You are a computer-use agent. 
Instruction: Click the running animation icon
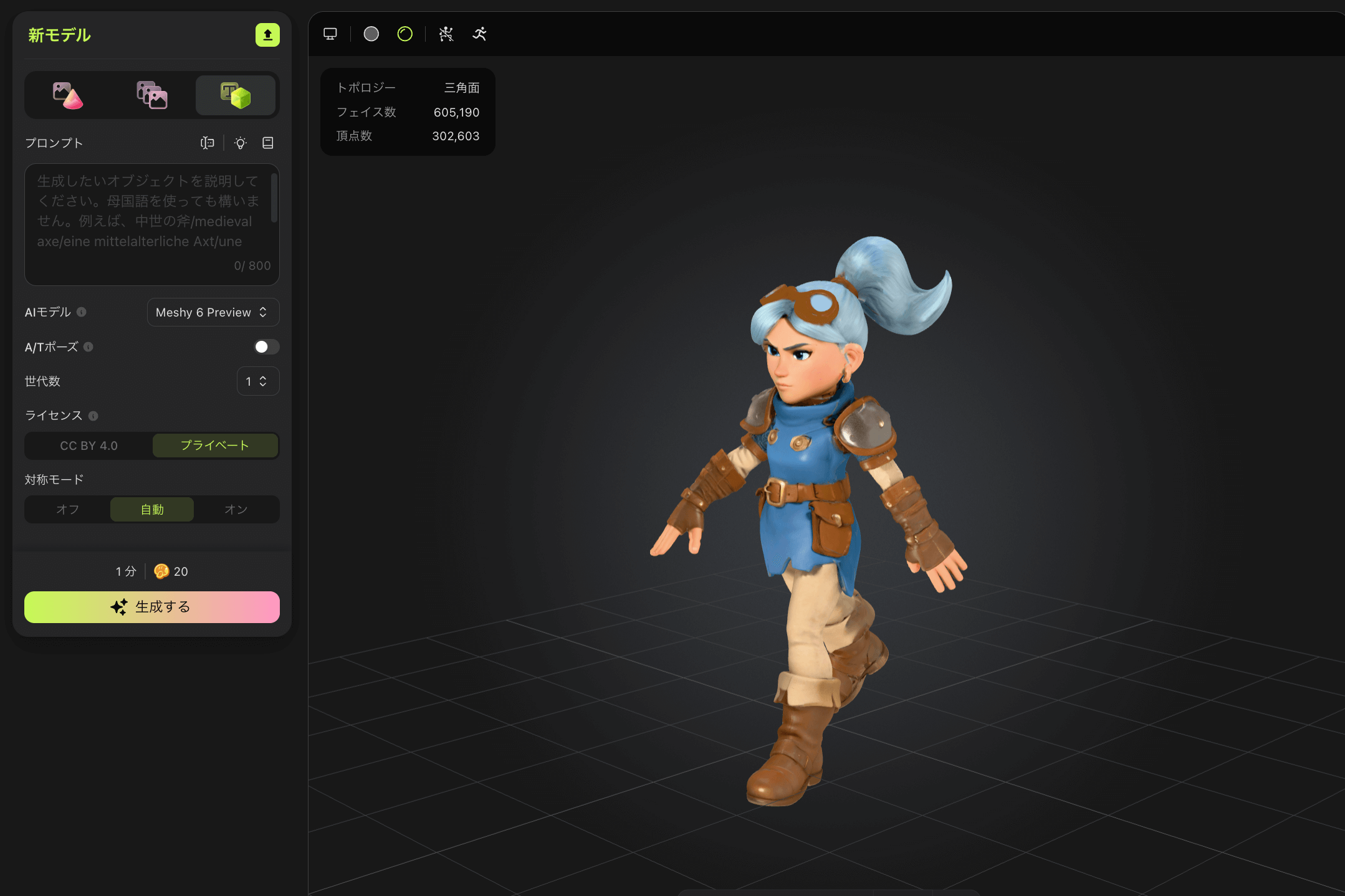pyautogui.click(x=479, y=34)
